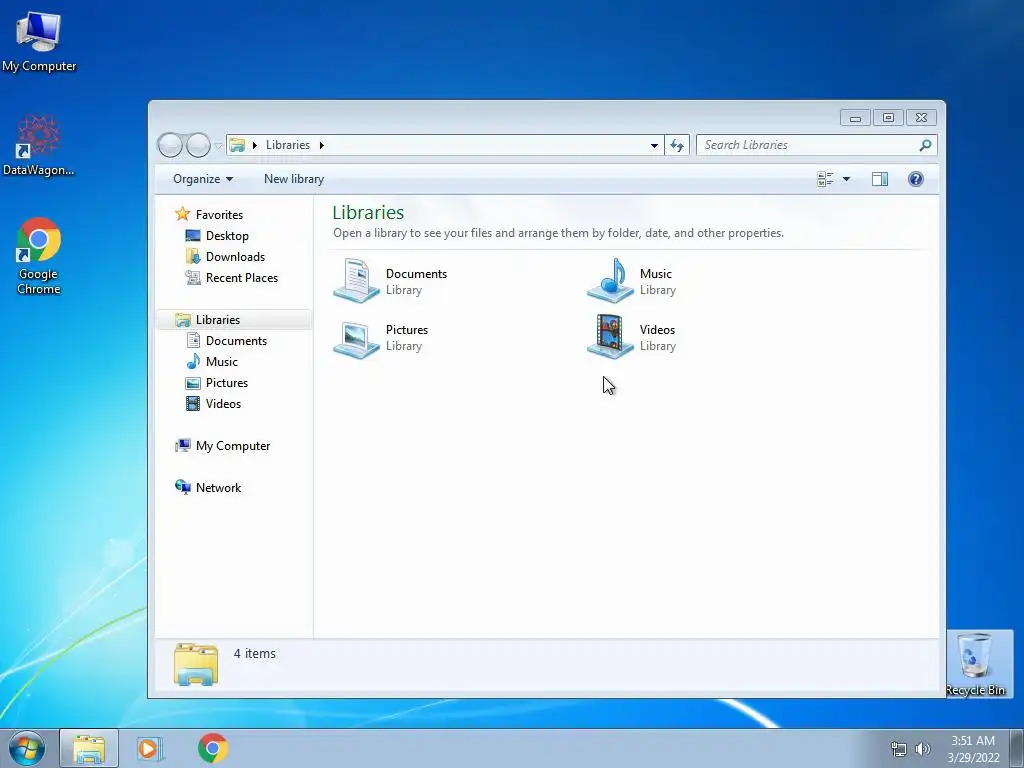
Task: Open the Organize menu
Action: [202, 179]
